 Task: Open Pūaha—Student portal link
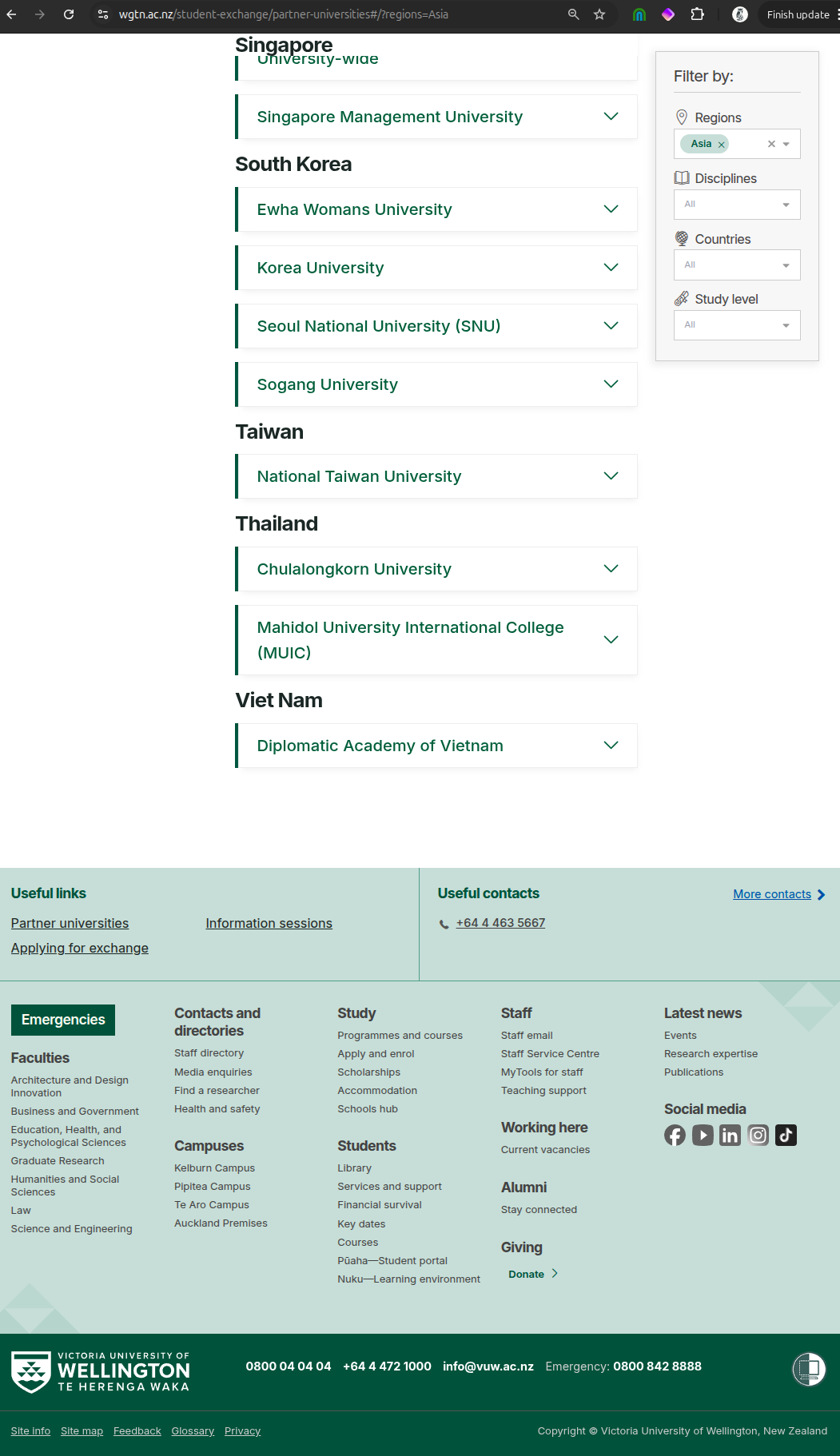pos(392,1261)
